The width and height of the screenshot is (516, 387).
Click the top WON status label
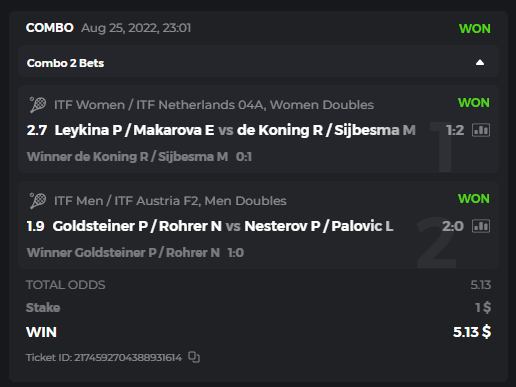(475, 29)
